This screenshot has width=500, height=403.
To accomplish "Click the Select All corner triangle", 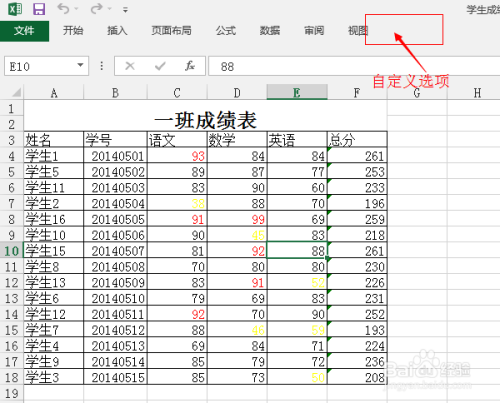I will (x=15, y=92).
